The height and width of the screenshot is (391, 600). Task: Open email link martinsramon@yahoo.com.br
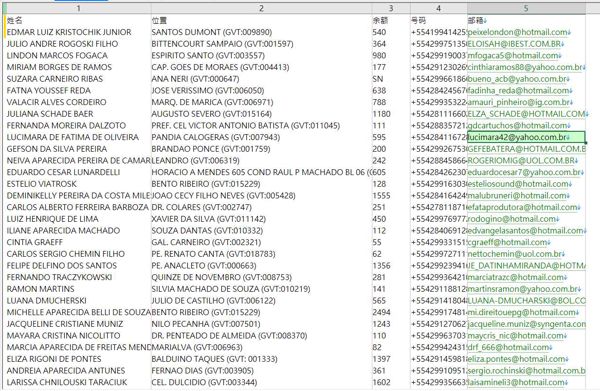pos(523,289)
